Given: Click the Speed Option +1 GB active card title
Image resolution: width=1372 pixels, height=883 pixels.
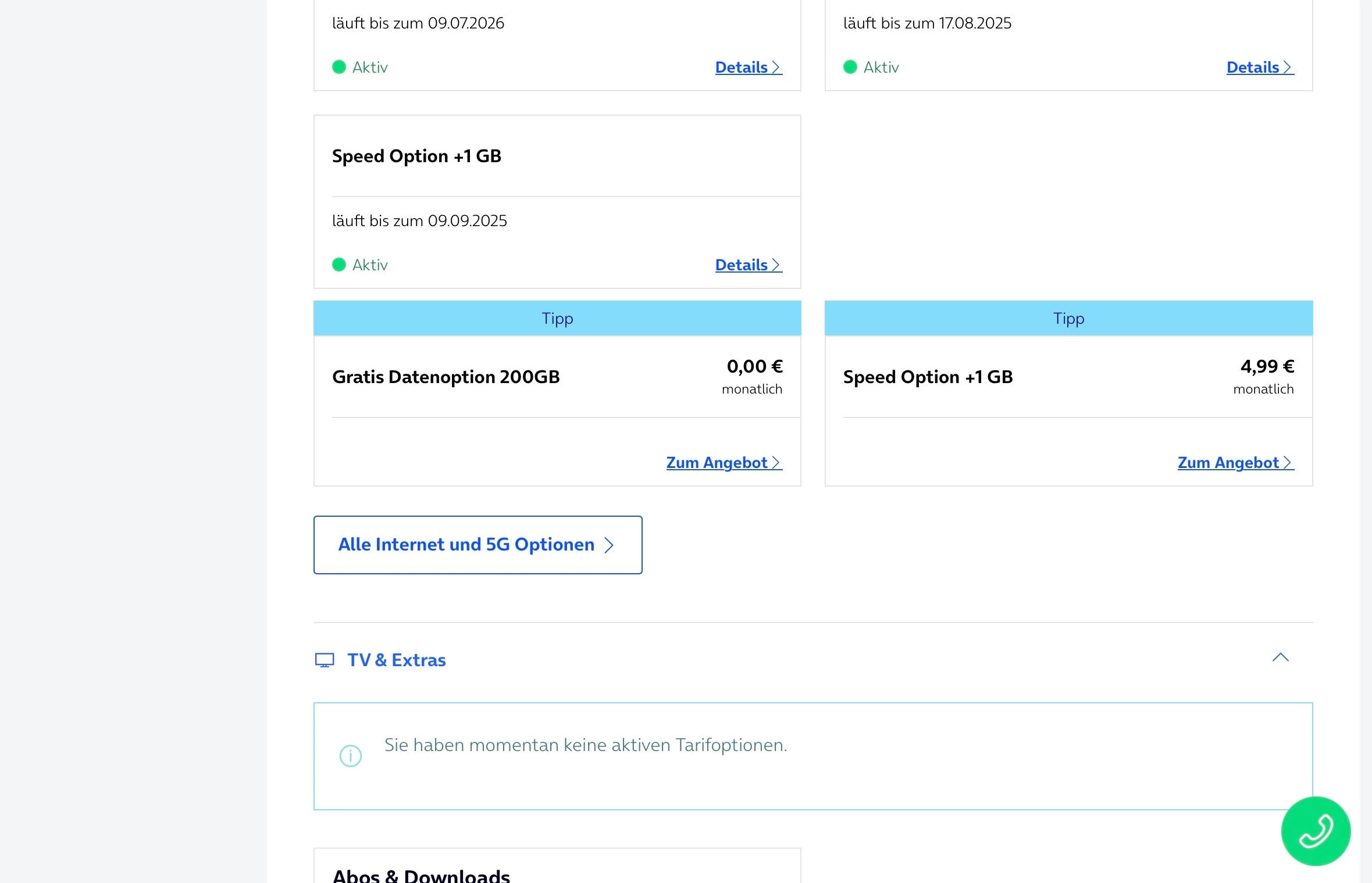Looking at the screenshot, I should point(416,156).
